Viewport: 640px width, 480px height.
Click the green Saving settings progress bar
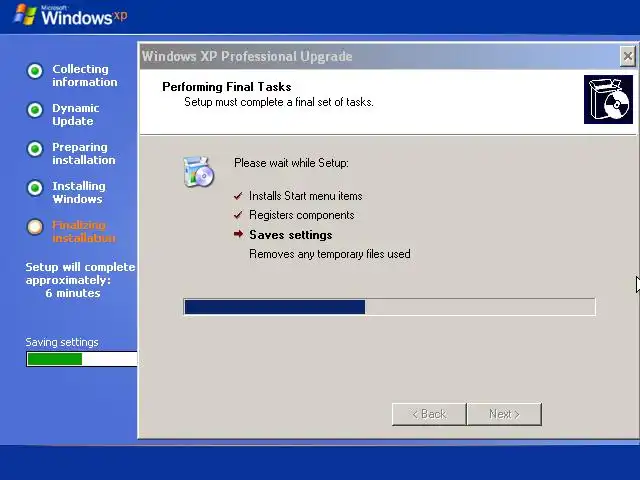pos(82,359)
